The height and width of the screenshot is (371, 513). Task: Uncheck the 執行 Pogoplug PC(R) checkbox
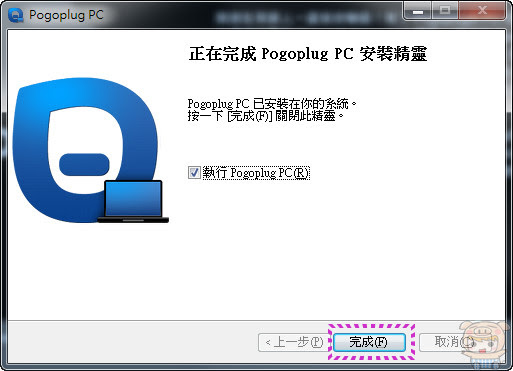pos(194,173)
